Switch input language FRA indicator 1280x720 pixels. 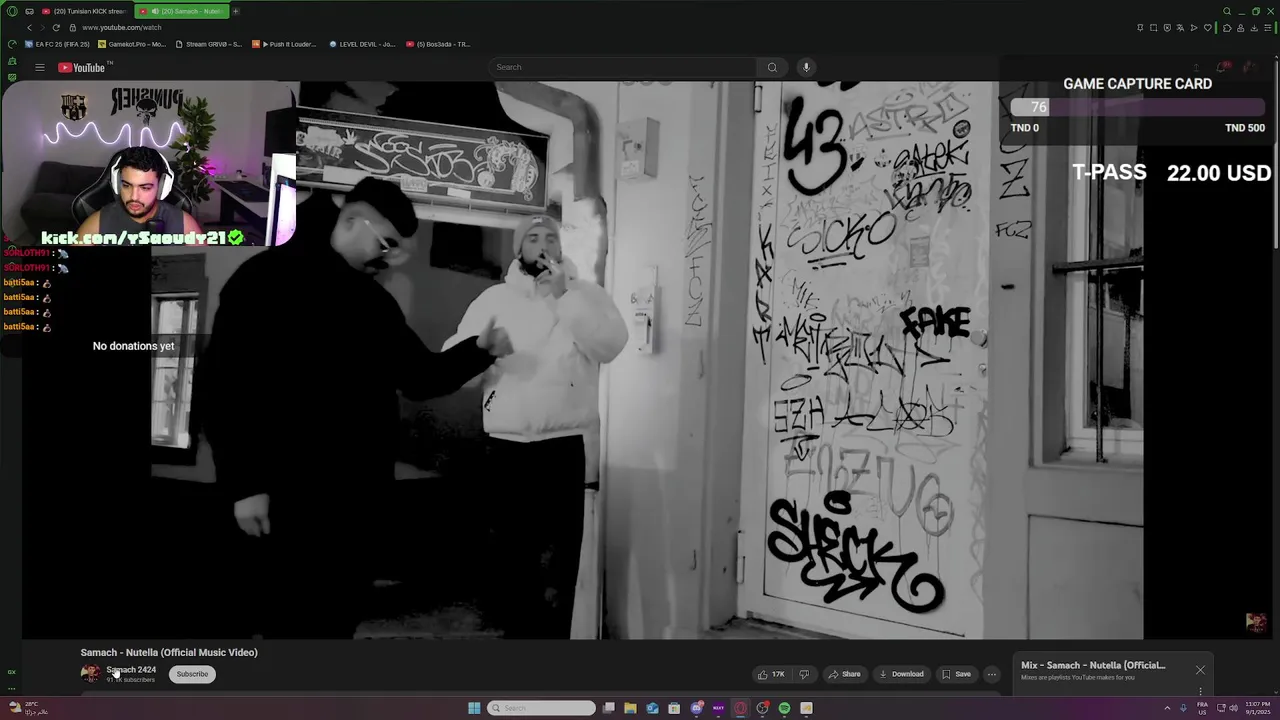click(1202, 708)
